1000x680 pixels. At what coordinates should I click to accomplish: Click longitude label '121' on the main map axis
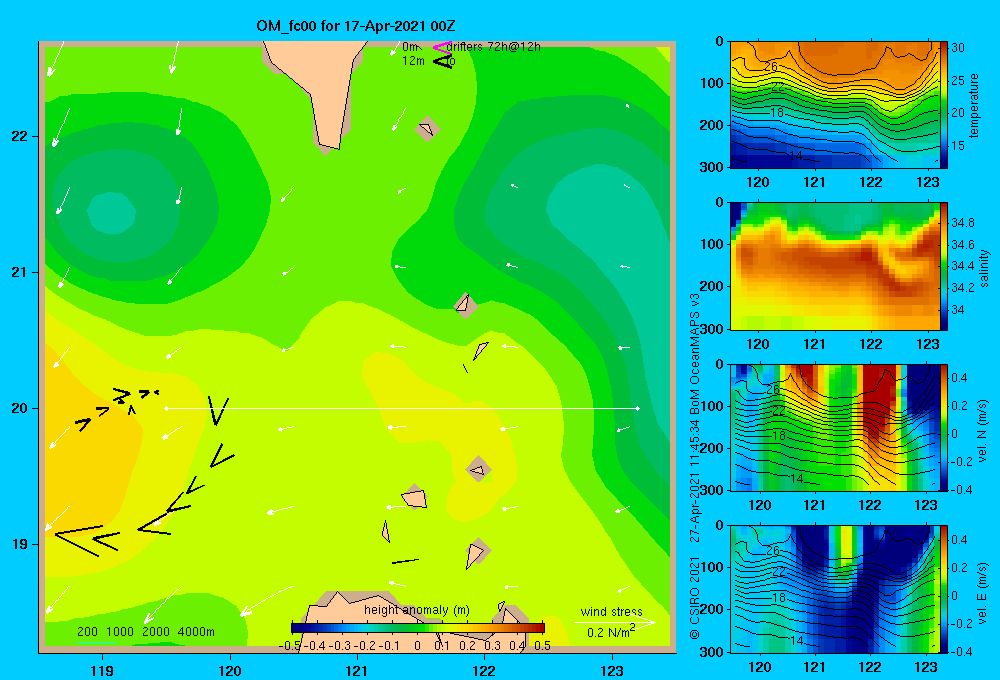pos(357,670)
